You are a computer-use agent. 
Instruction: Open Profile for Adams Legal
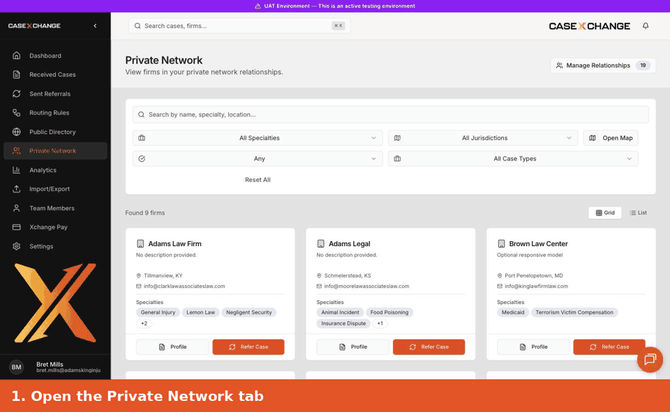tap(353, 347)
